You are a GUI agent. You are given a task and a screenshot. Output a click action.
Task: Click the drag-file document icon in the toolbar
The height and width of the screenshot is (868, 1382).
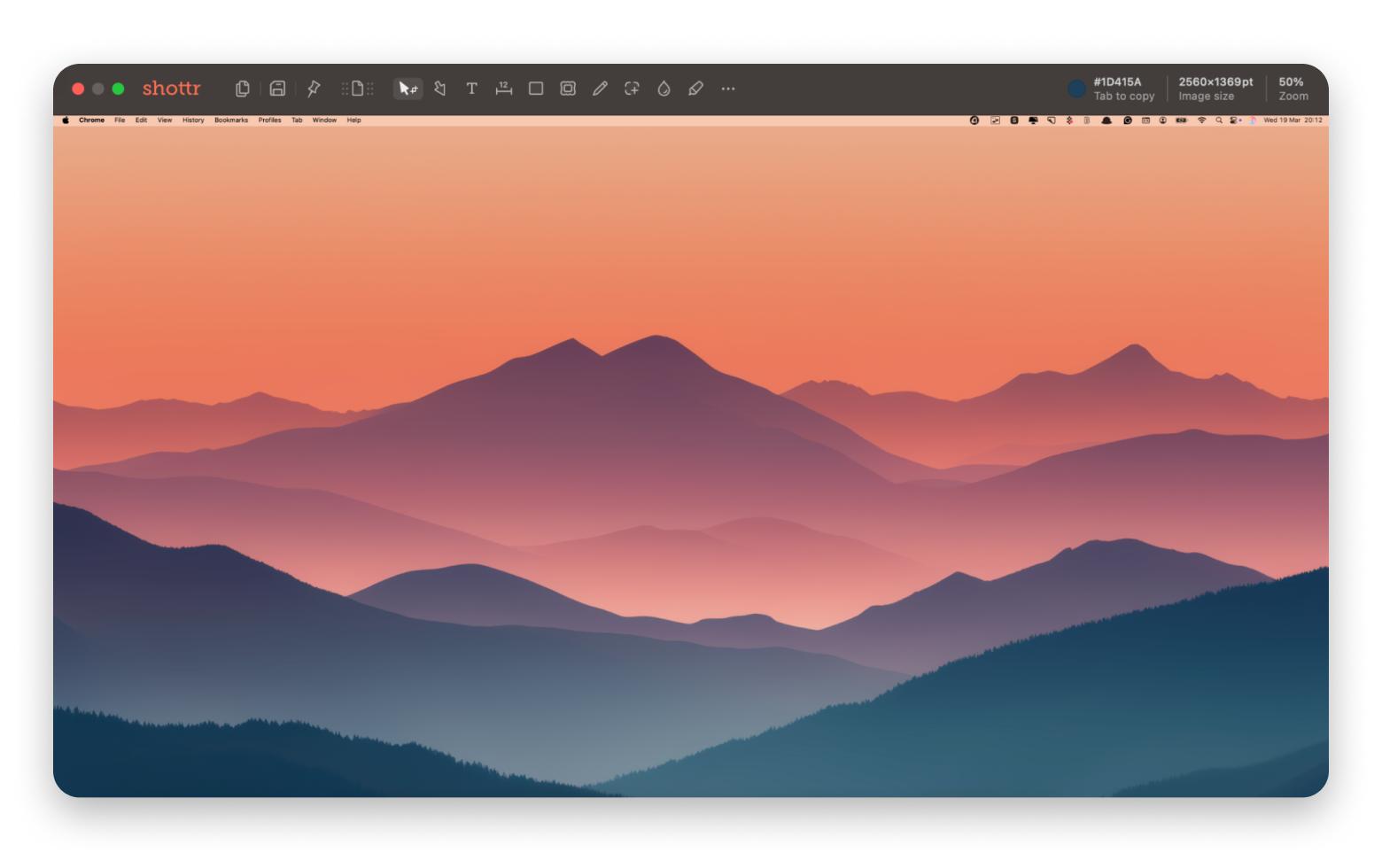point(358,89)
